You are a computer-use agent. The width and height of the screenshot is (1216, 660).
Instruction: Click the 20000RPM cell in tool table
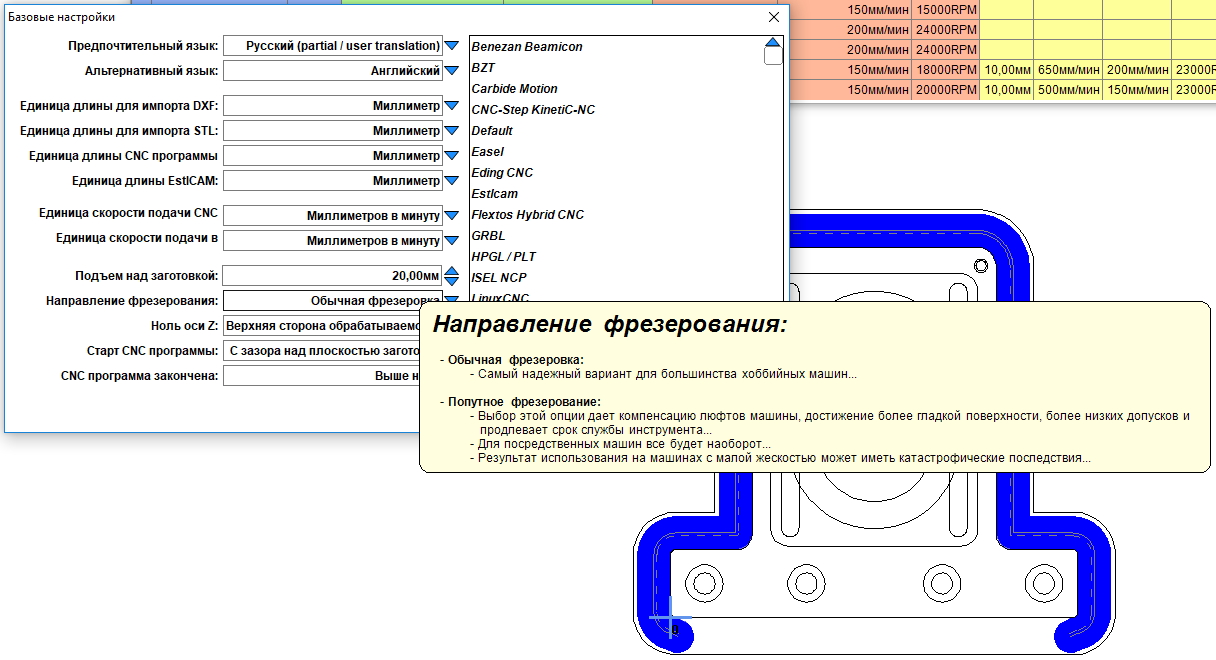click(945, 90)
